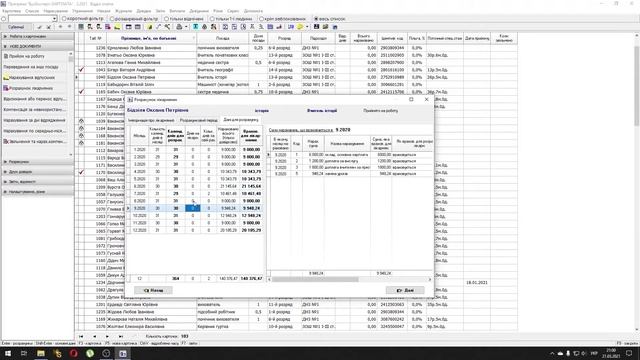Open 'Прийом на роботу' in the sidebar

coord(27,56)
